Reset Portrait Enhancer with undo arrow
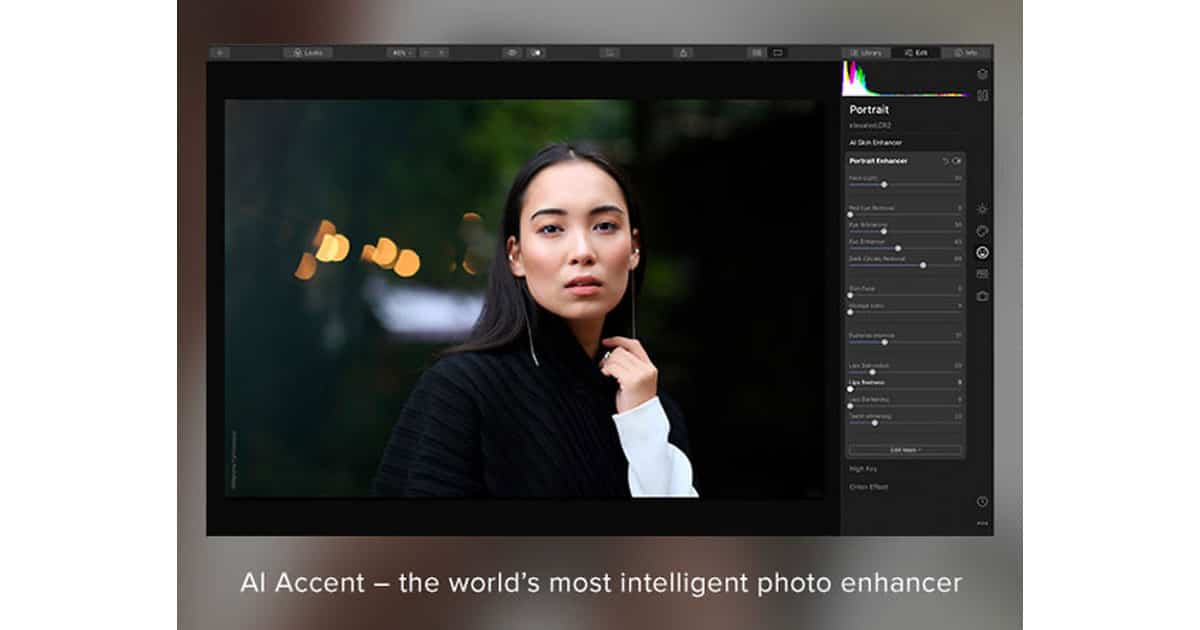 [x=945, y=161]
